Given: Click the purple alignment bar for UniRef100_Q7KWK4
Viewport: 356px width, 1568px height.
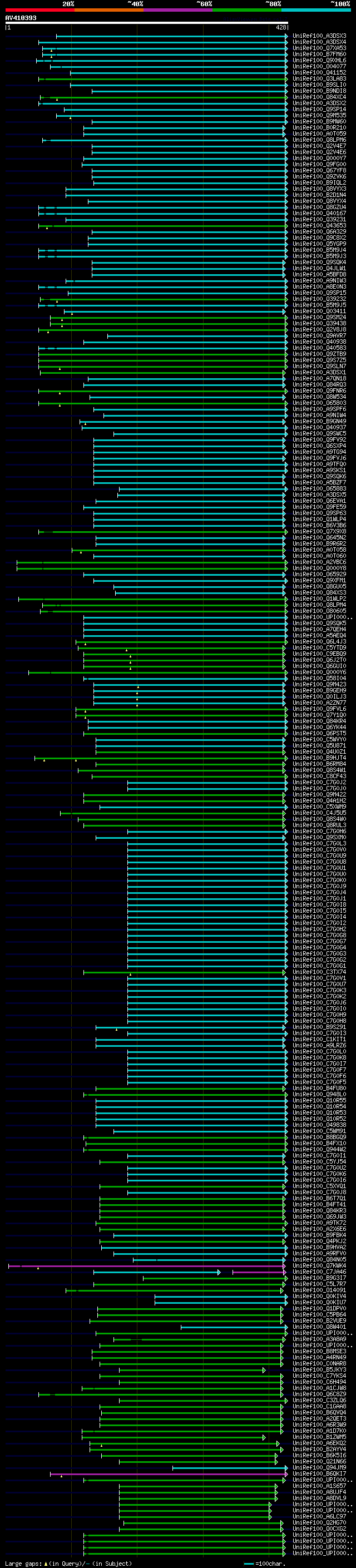Looking at the screenshot, I should click(147, 1265).
